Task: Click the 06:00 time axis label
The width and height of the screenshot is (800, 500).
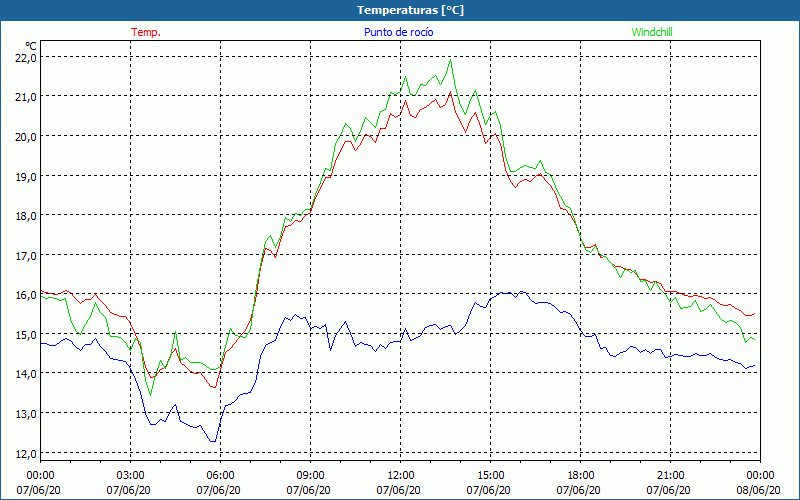Action: pos(220,476)
